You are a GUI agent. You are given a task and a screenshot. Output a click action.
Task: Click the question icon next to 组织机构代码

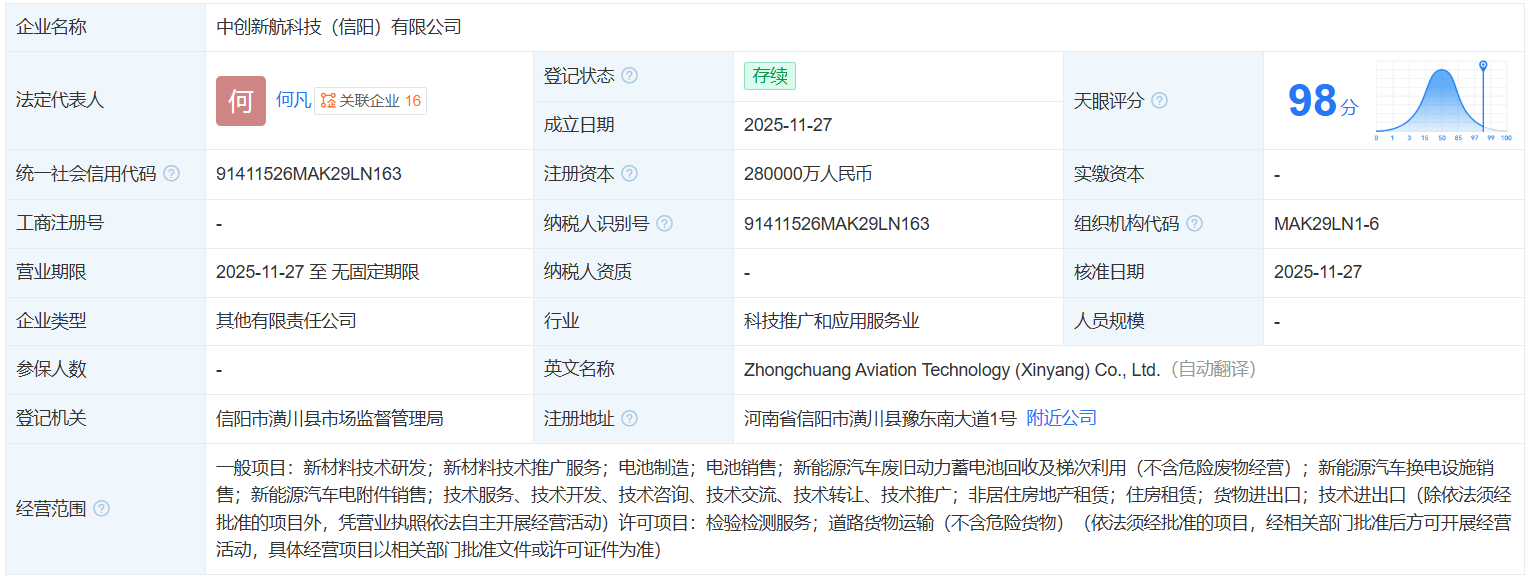coord(1194,223)
